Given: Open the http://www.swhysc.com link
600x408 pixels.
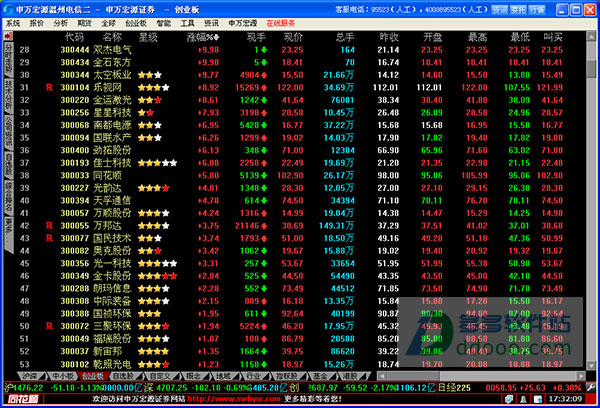Looking at the screenshot, I should pyautogui.click(x=234, y=399).
